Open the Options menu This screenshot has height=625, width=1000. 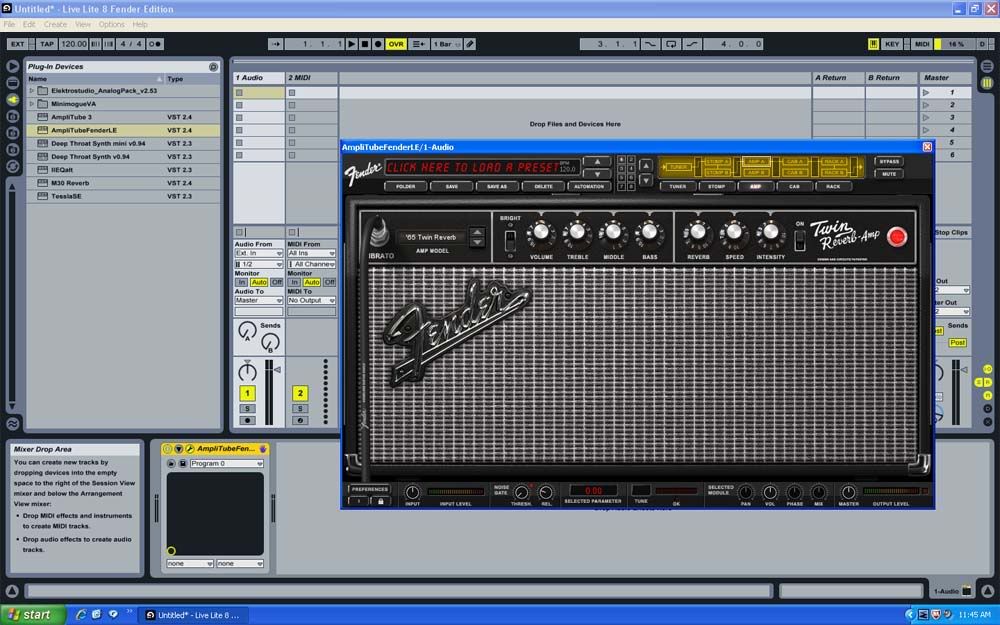pos(112,24)
